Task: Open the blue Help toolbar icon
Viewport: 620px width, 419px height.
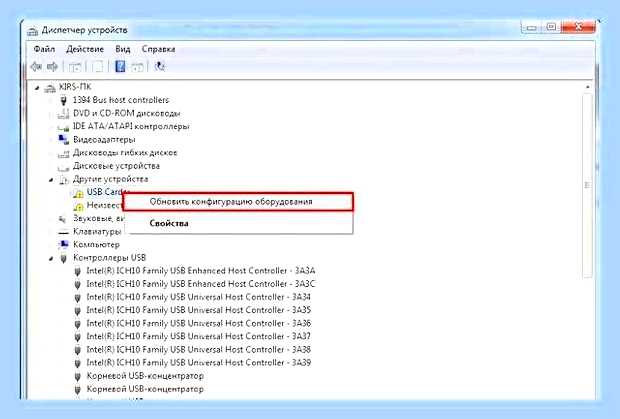Action: (120, 66)
